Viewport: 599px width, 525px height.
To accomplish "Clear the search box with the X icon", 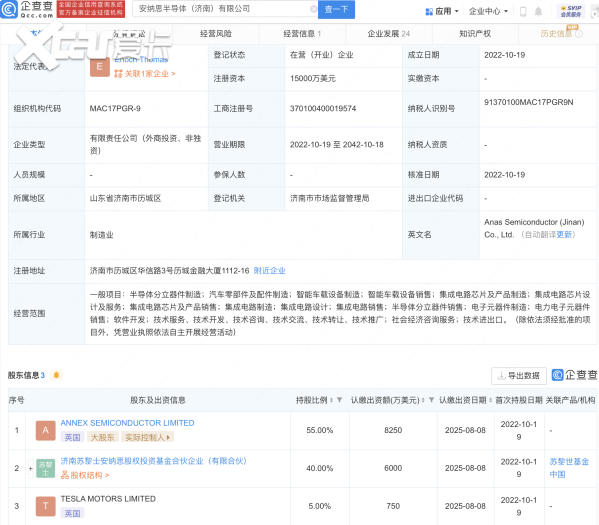I will click(313, 9).
